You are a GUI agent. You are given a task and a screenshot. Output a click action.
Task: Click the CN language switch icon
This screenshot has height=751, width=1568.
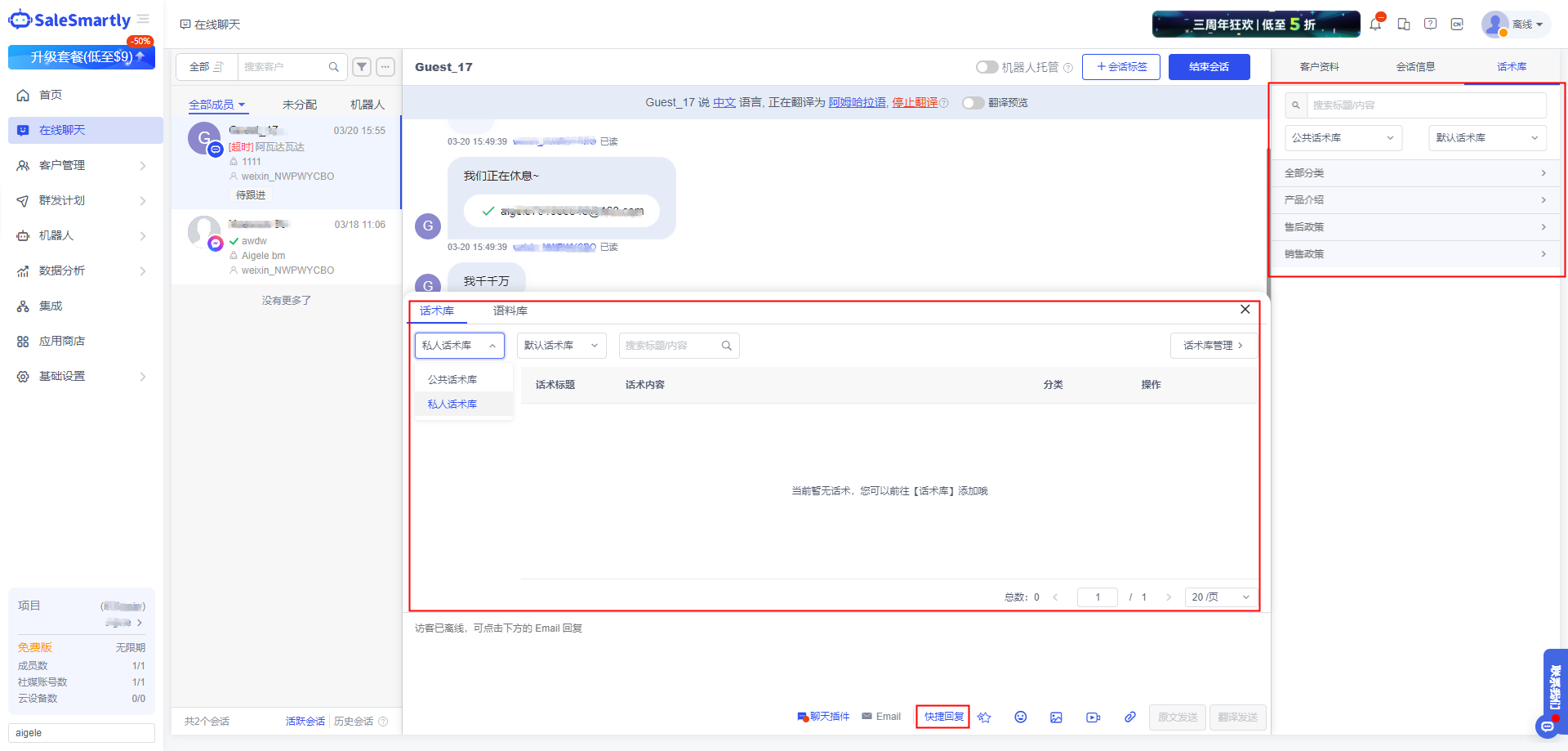[1457, 25]
